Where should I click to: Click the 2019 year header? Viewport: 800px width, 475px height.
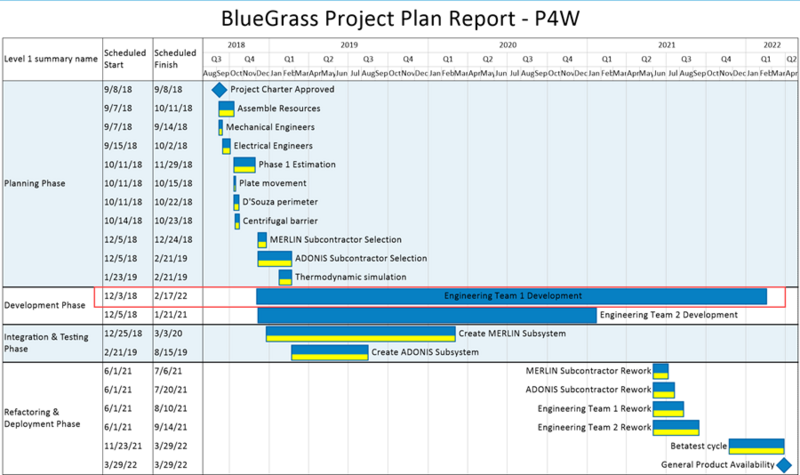pos(349,45)
